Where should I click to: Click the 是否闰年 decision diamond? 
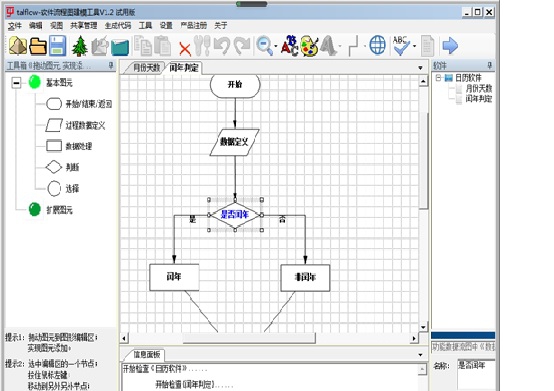coord(235,215)
